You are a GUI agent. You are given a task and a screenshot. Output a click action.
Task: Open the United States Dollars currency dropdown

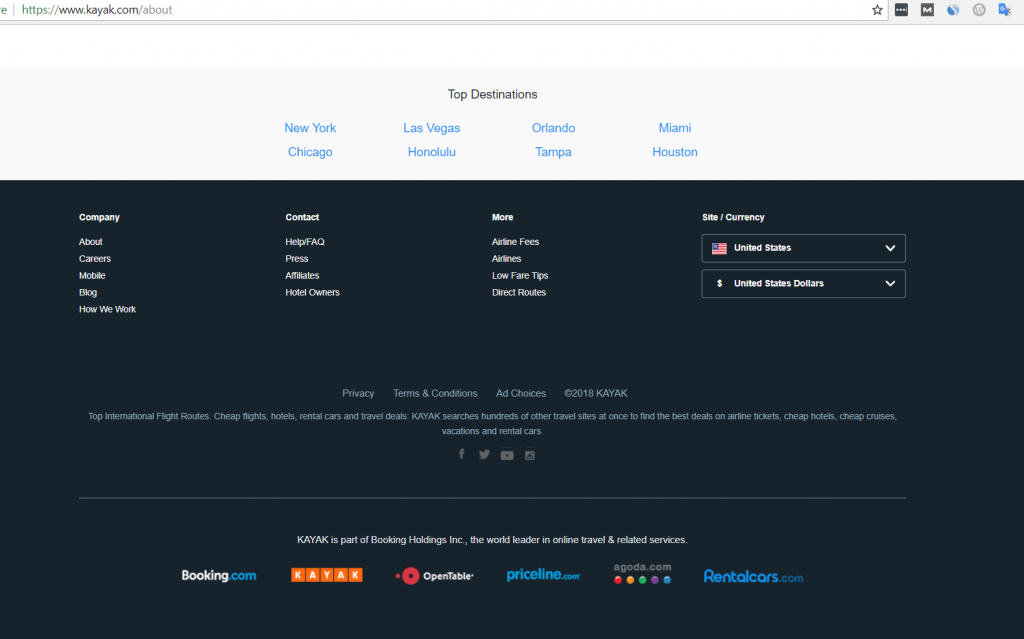803,284
